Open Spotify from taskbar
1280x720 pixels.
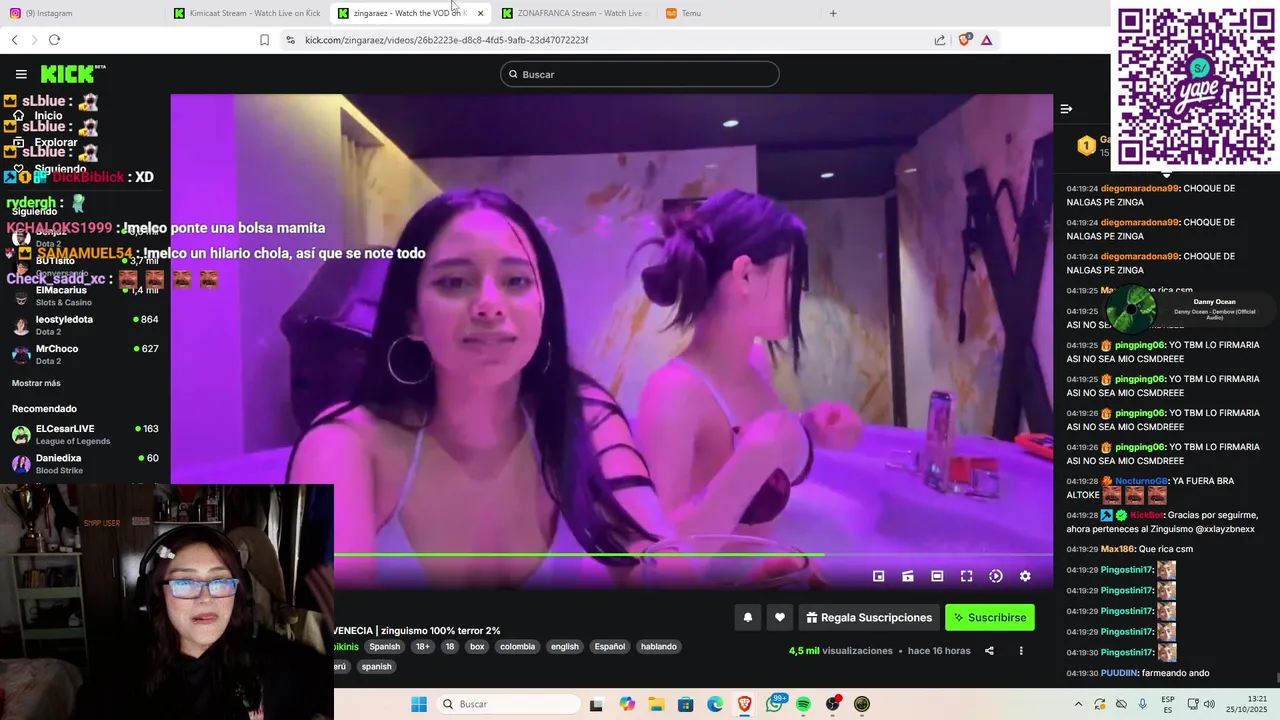pyautogui.click(x=803, y=704)
